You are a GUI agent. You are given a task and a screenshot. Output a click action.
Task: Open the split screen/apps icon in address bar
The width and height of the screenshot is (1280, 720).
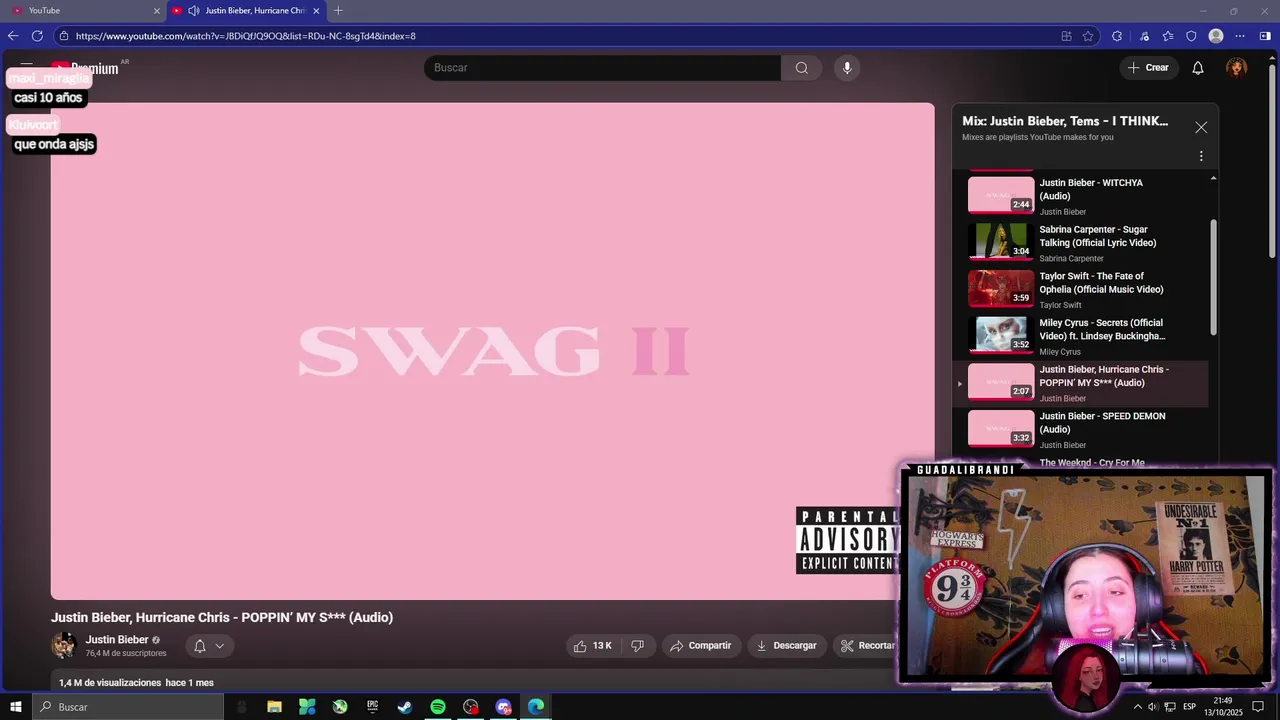click(x=1066, y=36)
